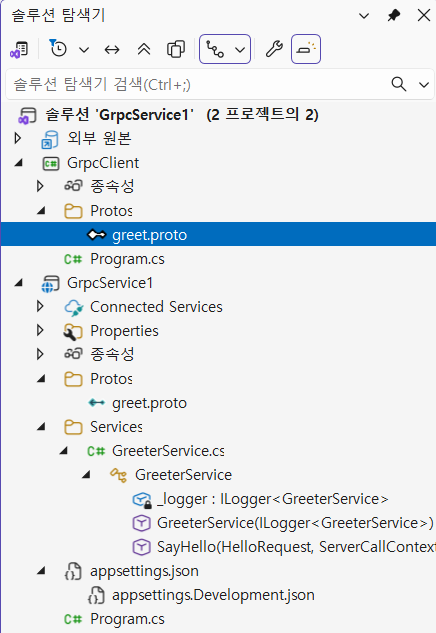Switch between solution and folder views icon
This screenshot has width=436, height=633.
click(x=19, y=50)
